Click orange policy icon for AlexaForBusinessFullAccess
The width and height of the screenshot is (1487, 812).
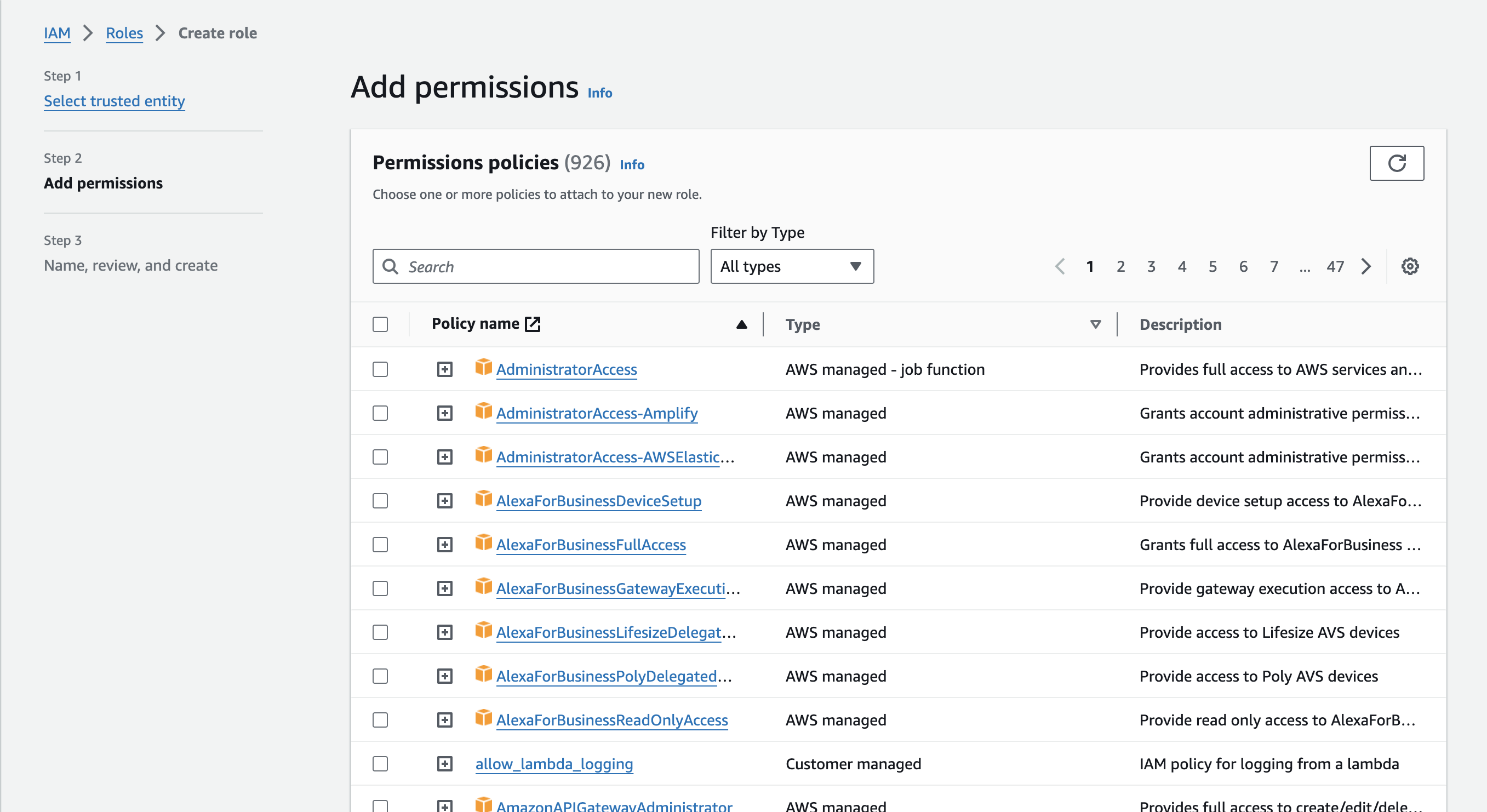click(x=483, y=543)
